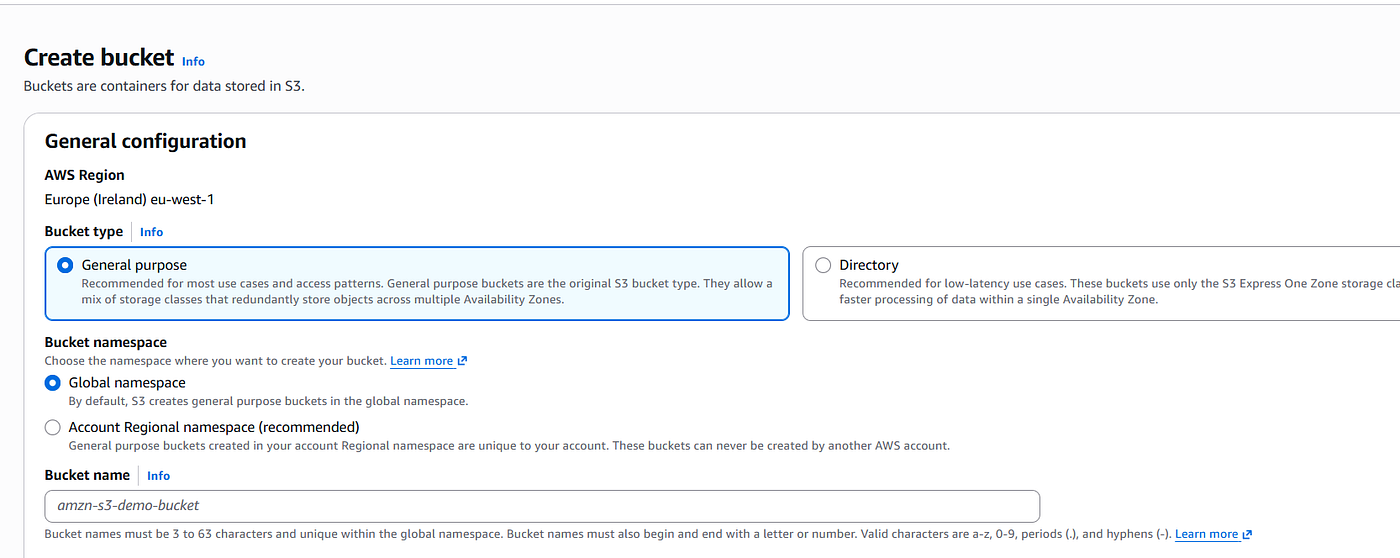
Task: Open Learn more link under Bucket namespace
Action: [421, 361]
